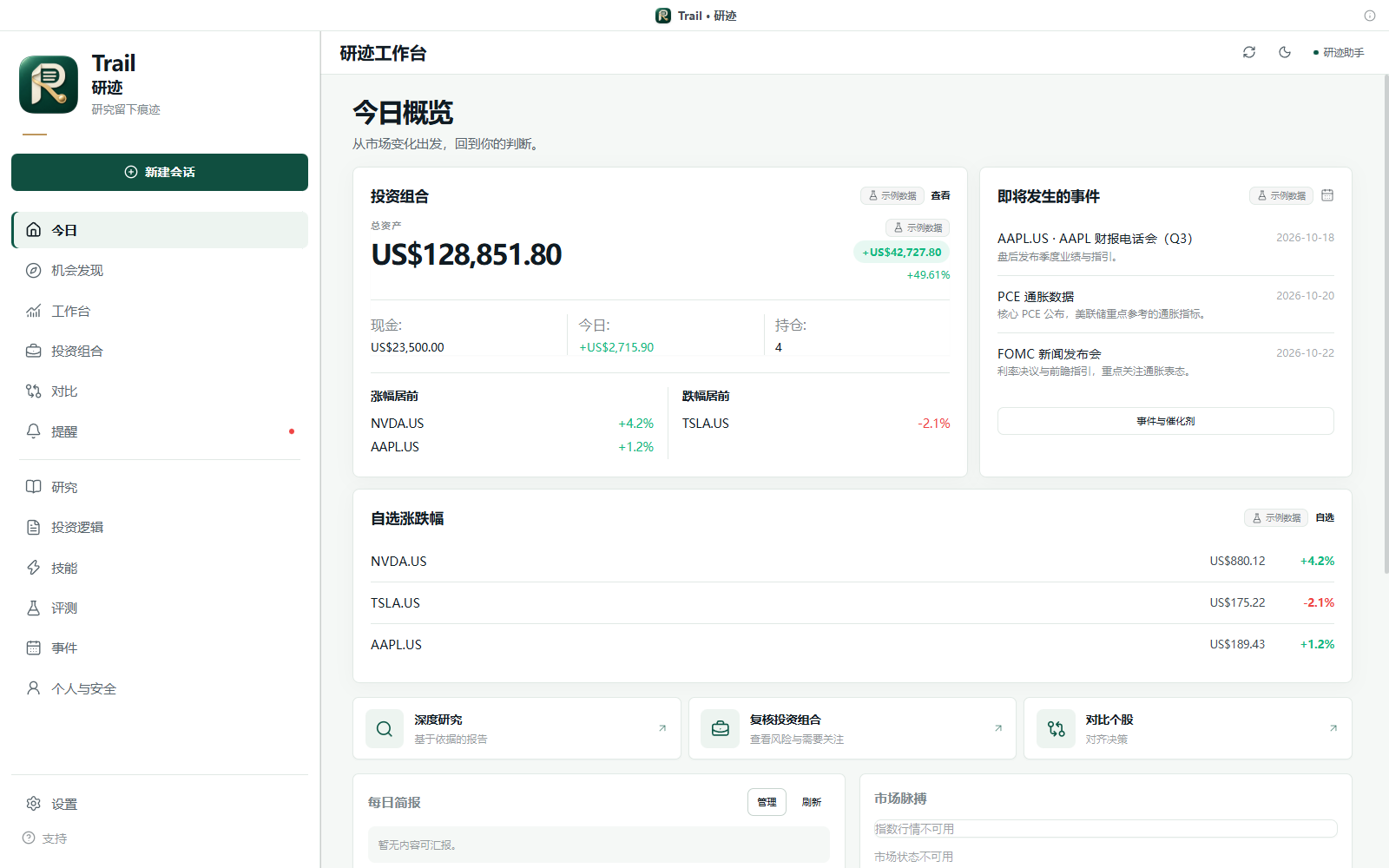Screen dimensions: 1389x868
Task: Click the 复核投资组合 briefcase icon
Action: 721,729
